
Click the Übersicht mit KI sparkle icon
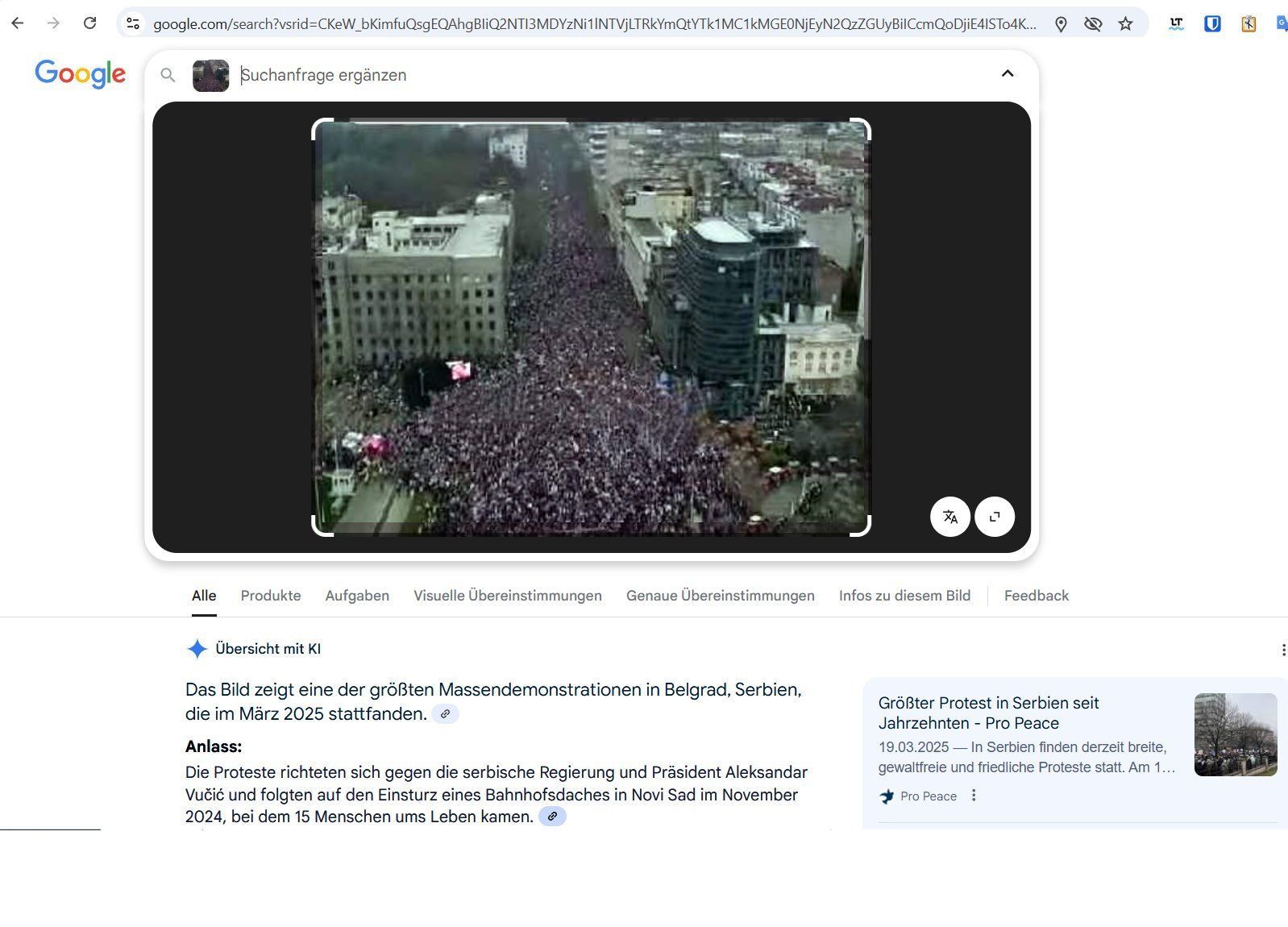(197, 649)
